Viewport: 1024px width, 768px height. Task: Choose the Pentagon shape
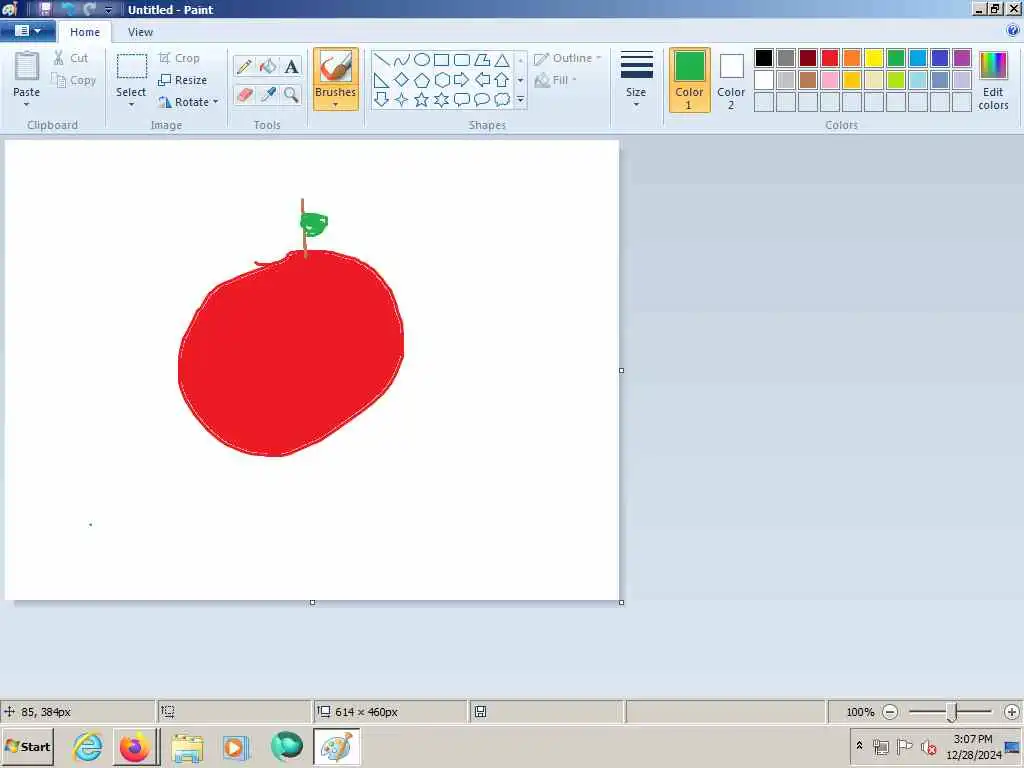422,80
